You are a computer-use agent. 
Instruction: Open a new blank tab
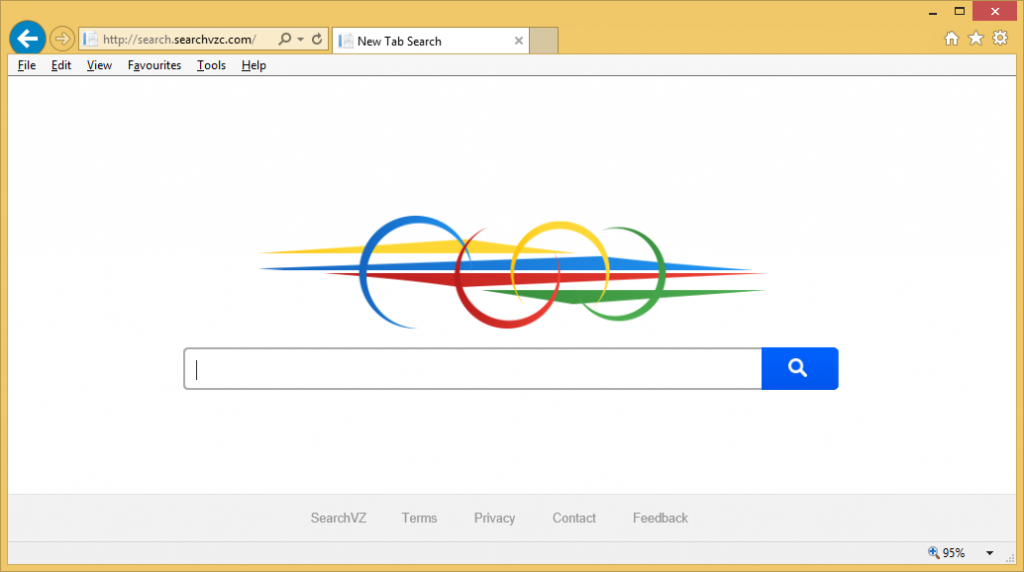tap(543, 41)
